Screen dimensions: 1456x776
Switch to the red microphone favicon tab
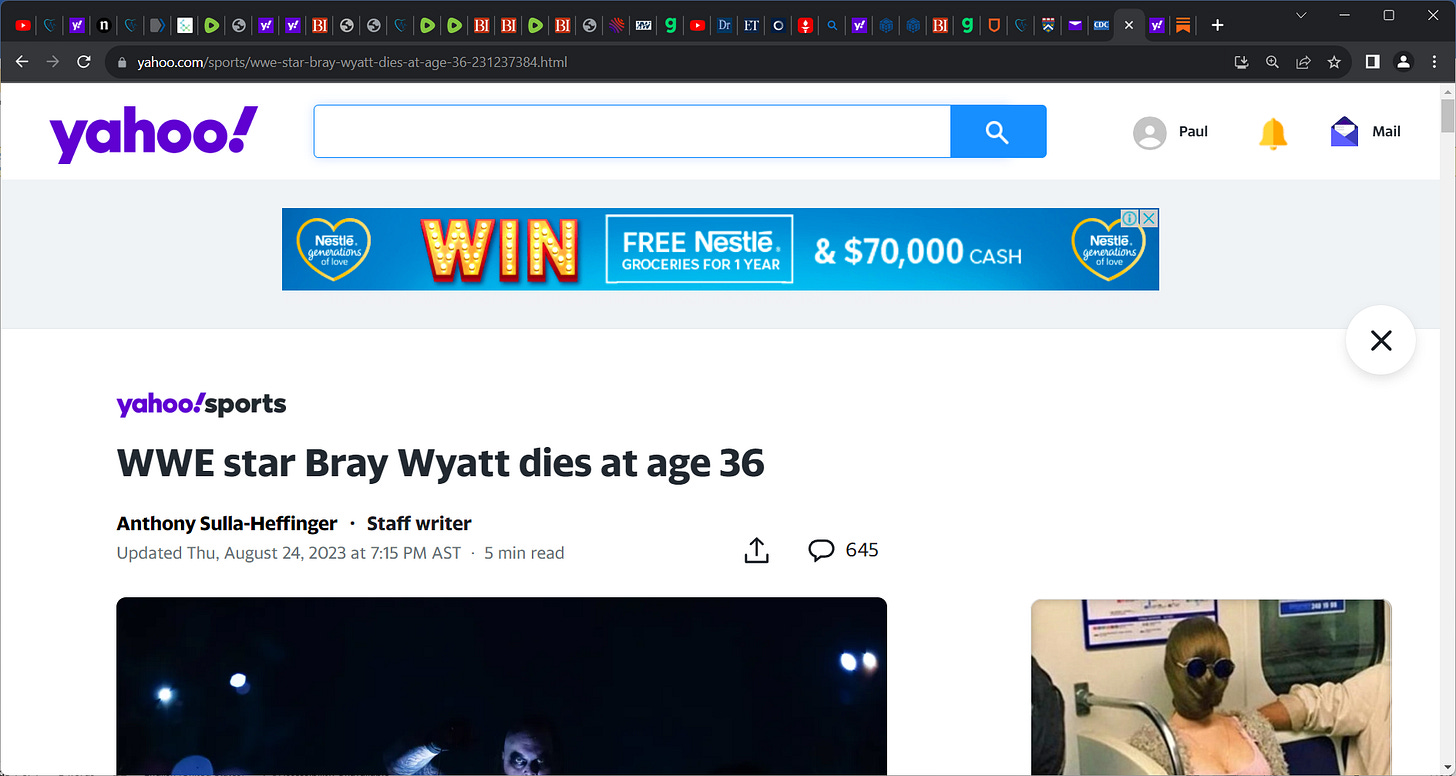[805, 25]
